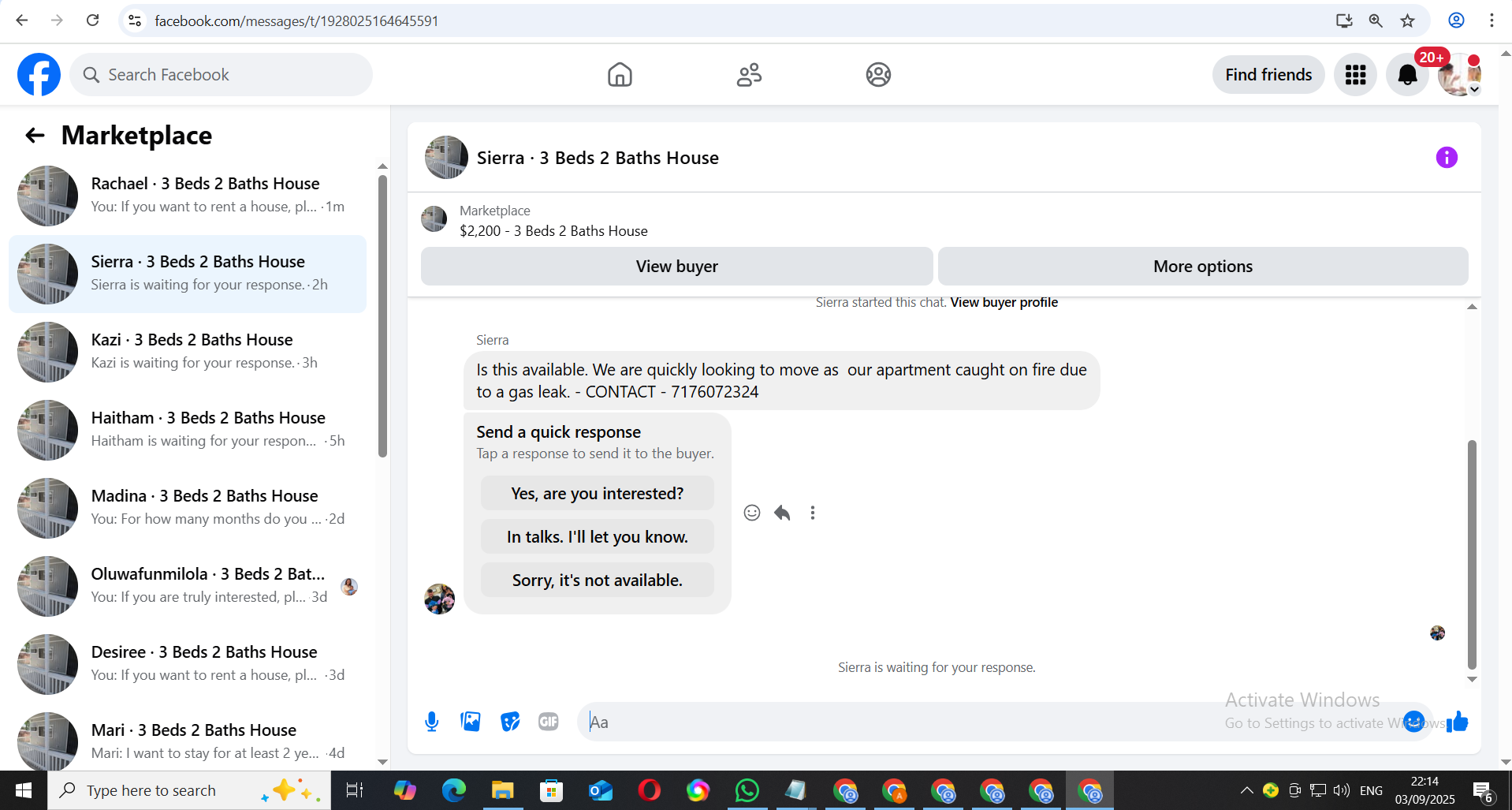The width and height of the screenshot is (1512, 810).
Task: Open the notifications bell
Action: [1407, 75]
